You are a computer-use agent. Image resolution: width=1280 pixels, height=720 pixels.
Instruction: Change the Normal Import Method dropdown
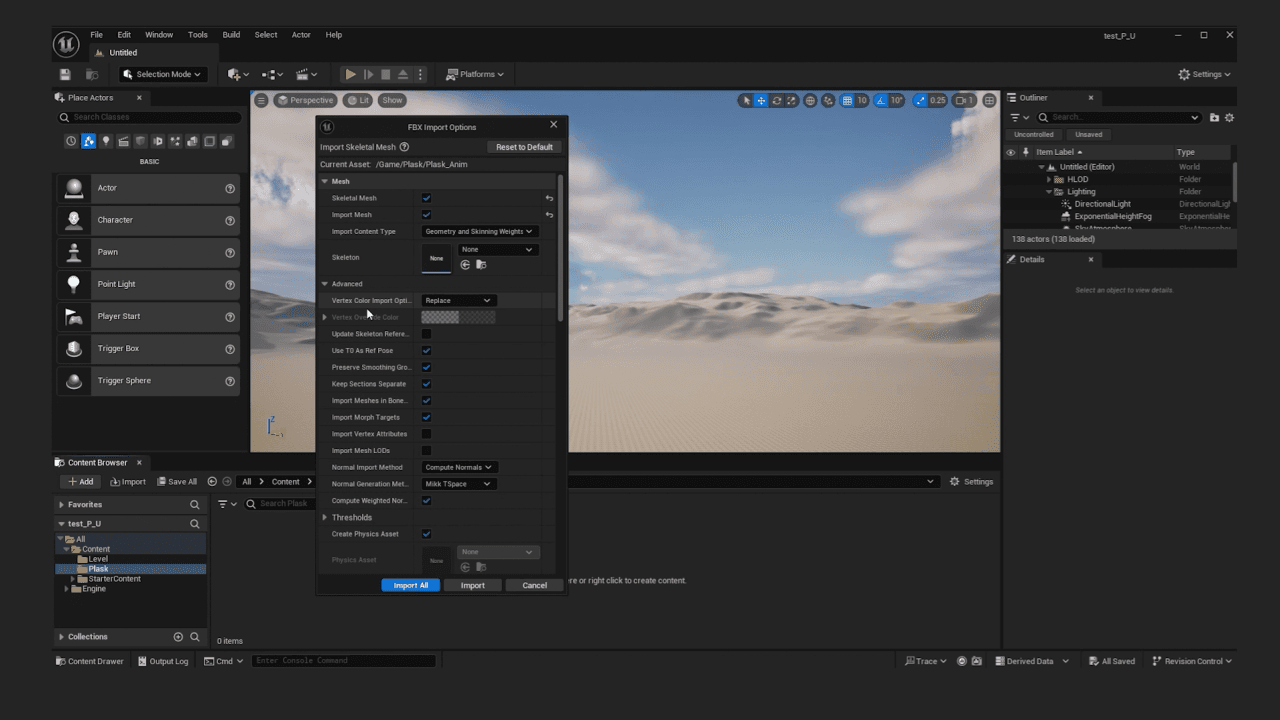[458, 467]
